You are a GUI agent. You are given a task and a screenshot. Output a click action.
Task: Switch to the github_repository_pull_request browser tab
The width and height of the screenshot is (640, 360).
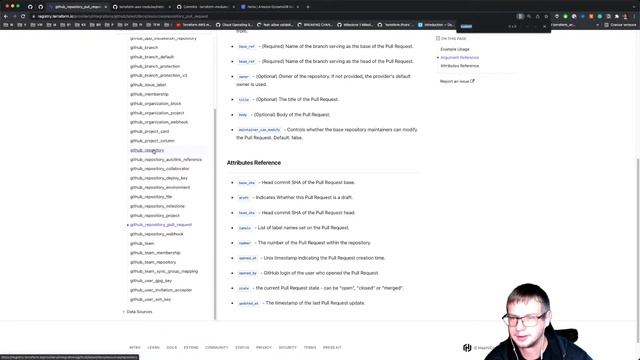pyautogui.click(x=77, y=7)
